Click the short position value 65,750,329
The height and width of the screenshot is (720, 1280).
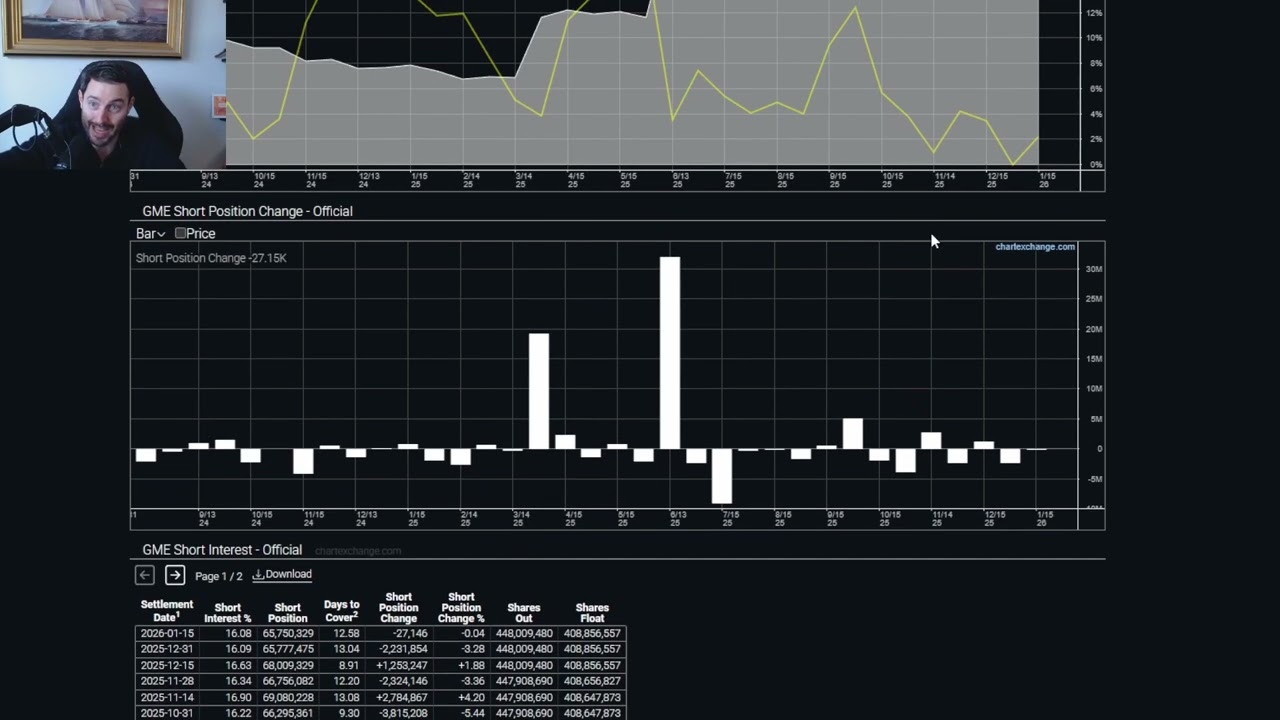(x=288, y=633)
